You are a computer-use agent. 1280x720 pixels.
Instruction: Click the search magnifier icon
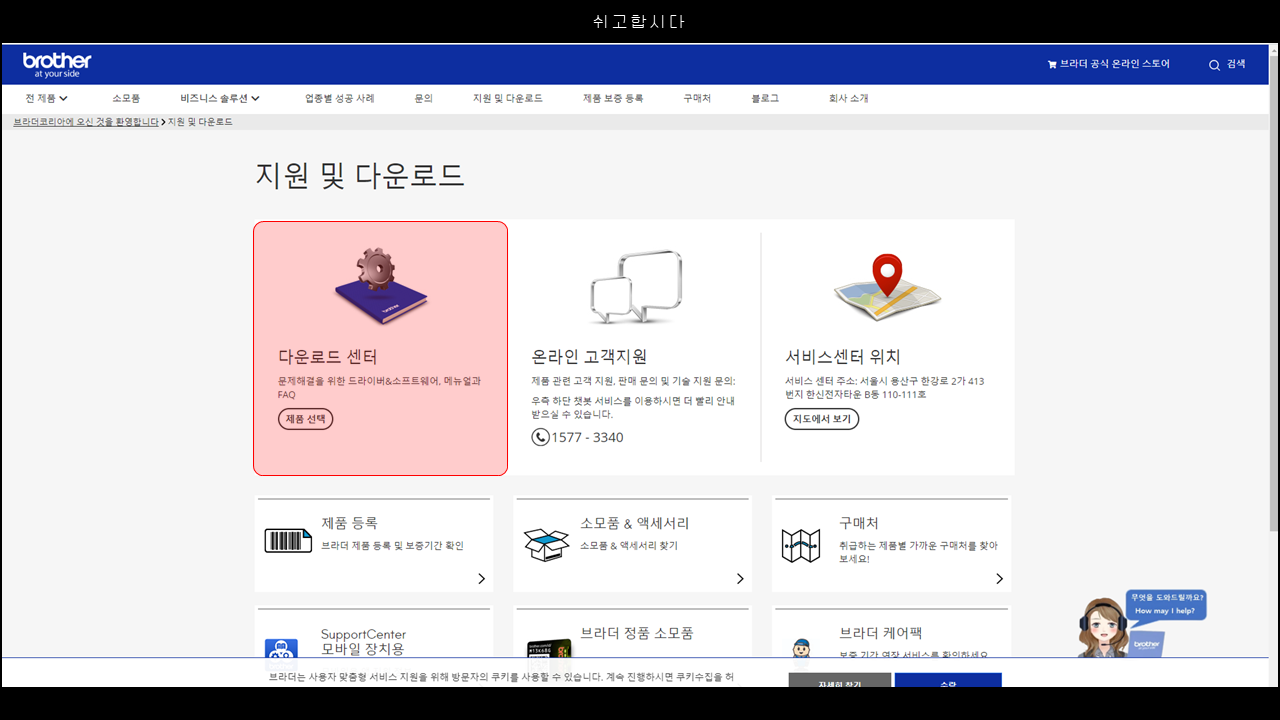(1214, 65)
